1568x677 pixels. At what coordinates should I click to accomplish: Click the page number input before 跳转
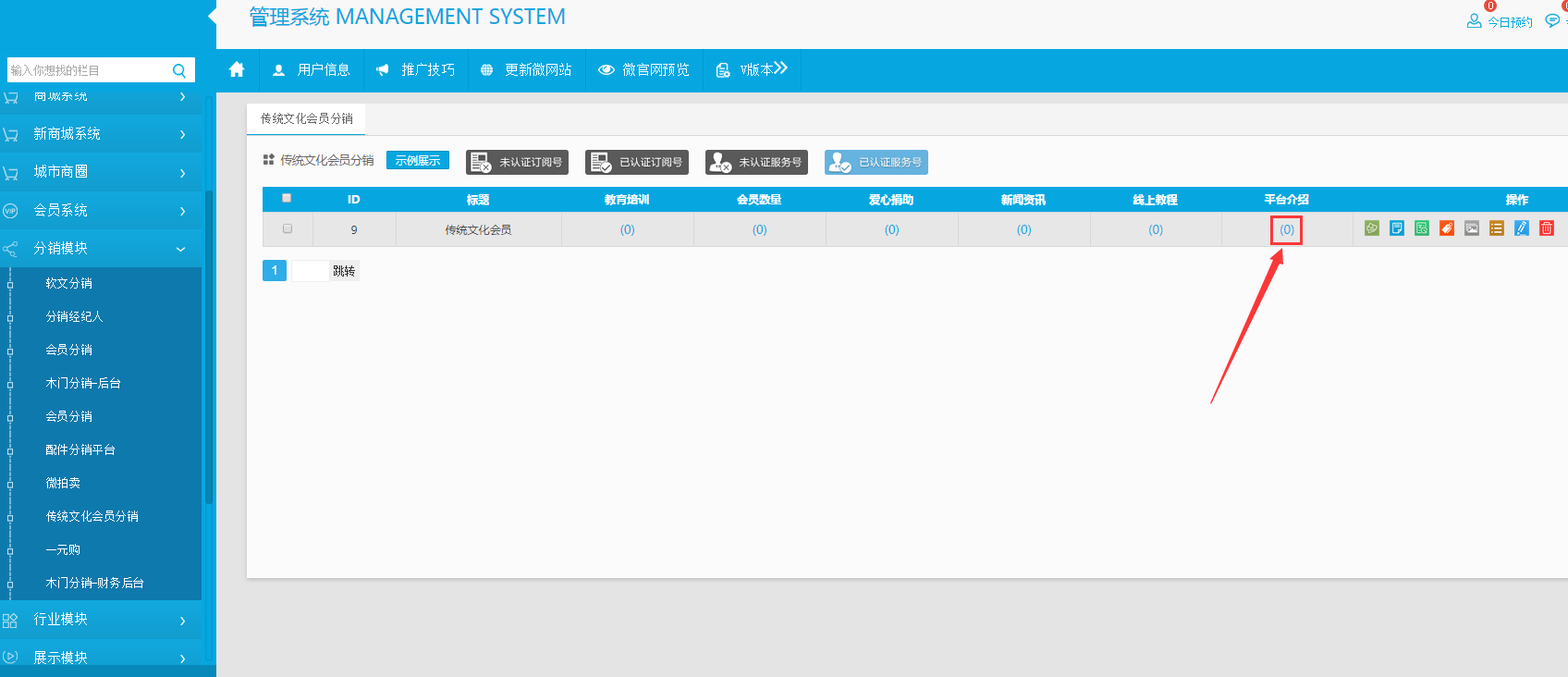tap(310, 271)
